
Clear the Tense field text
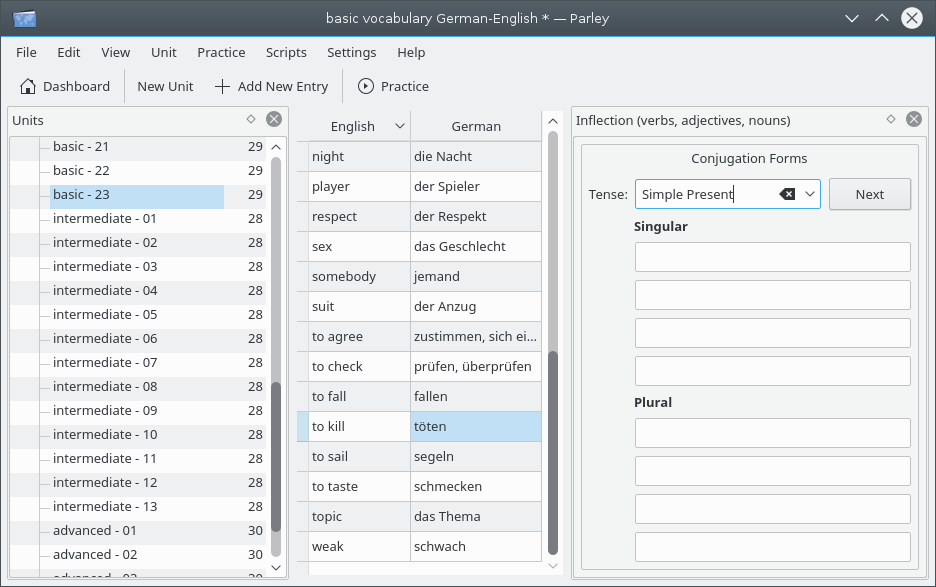coord(787,194)
